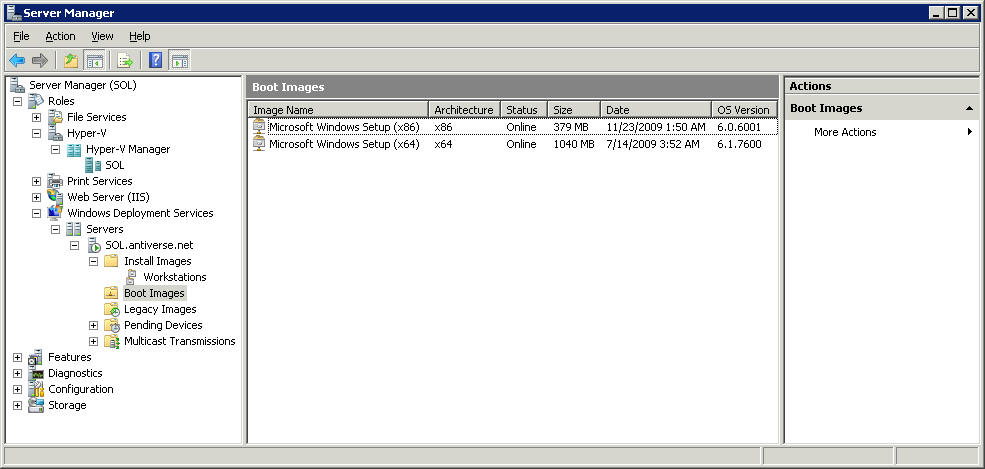Open the File menu
The image size is (985, 469).
(21, 36)
